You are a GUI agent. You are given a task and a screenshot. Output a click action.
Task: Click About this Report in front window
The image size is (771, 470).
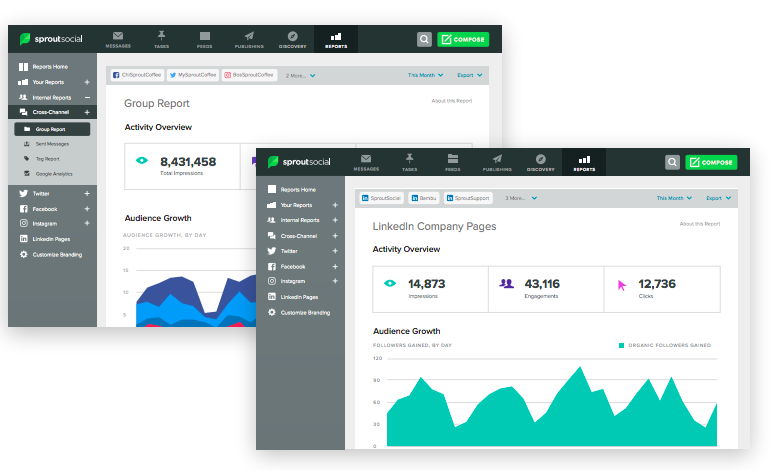tap(700, 224)
